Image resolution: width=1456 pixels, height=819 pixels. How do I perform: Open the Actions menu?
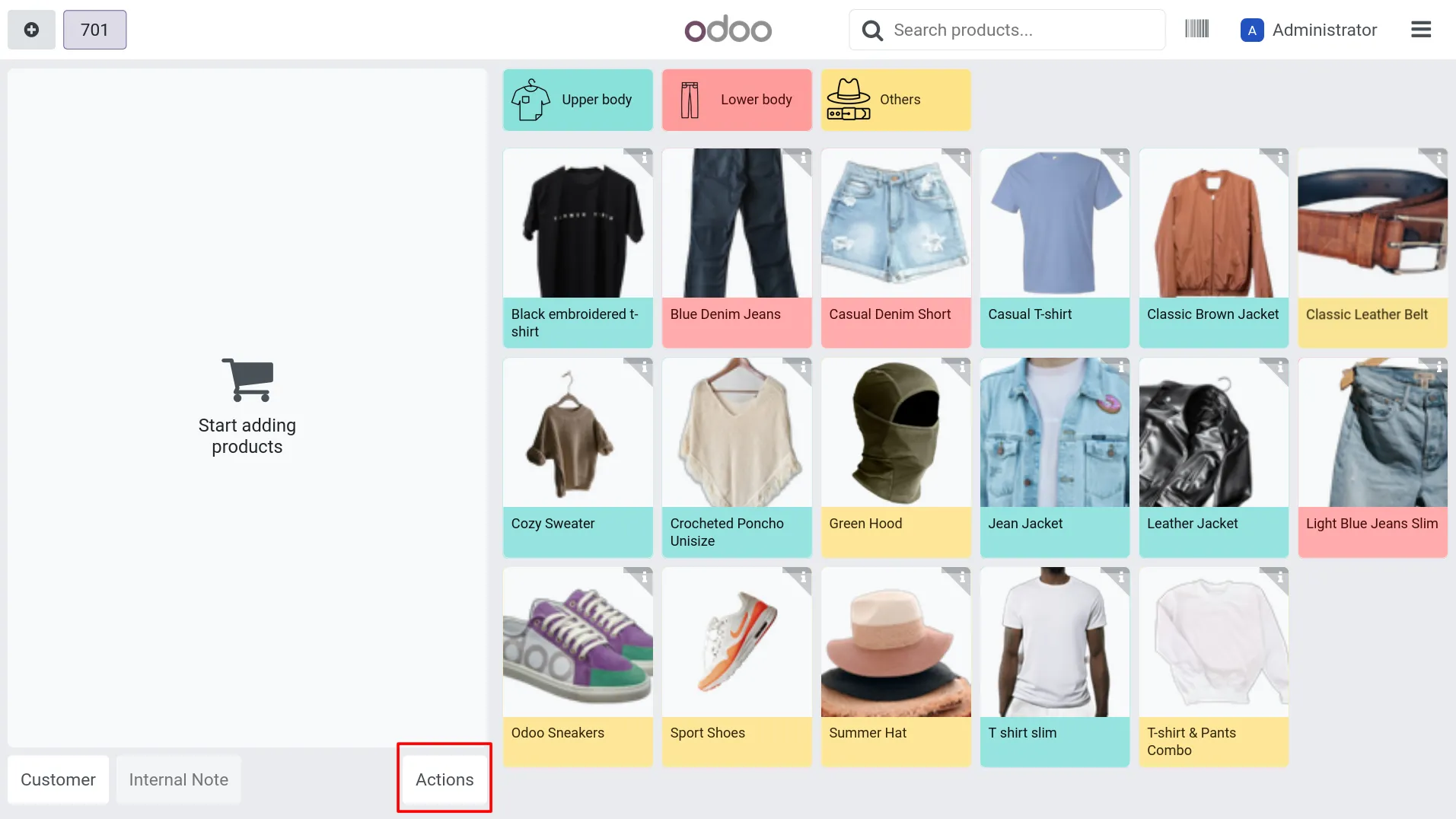[444, 779]
